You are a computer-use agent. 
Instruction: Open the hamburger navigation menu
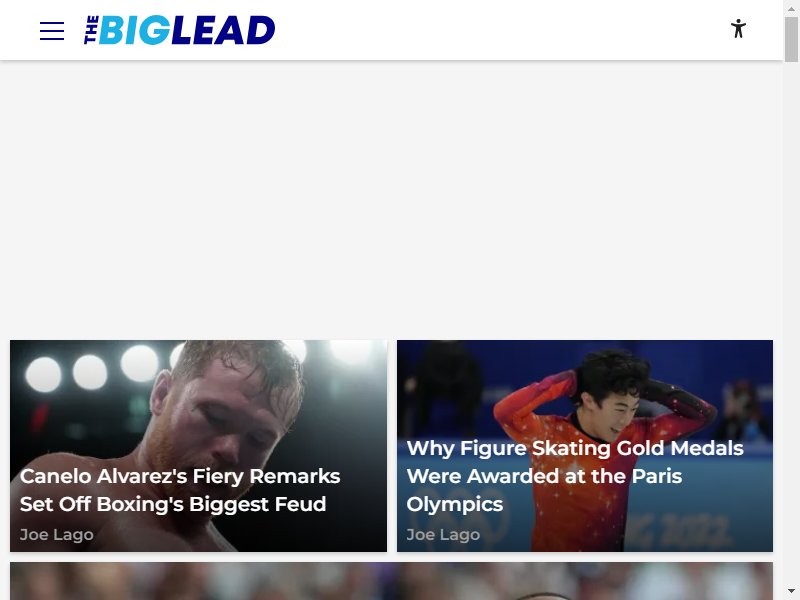pyautogui.click(x=52, y=31)
